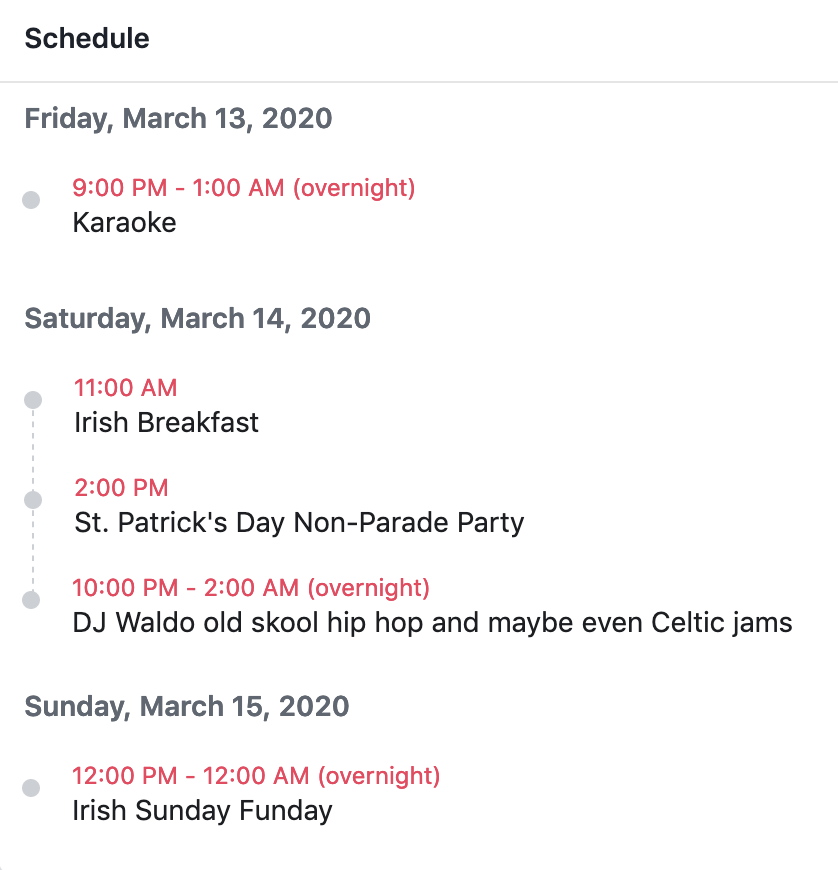
Task: Open the Irish Sunday Funday event
Action: [x=203, y=811]
